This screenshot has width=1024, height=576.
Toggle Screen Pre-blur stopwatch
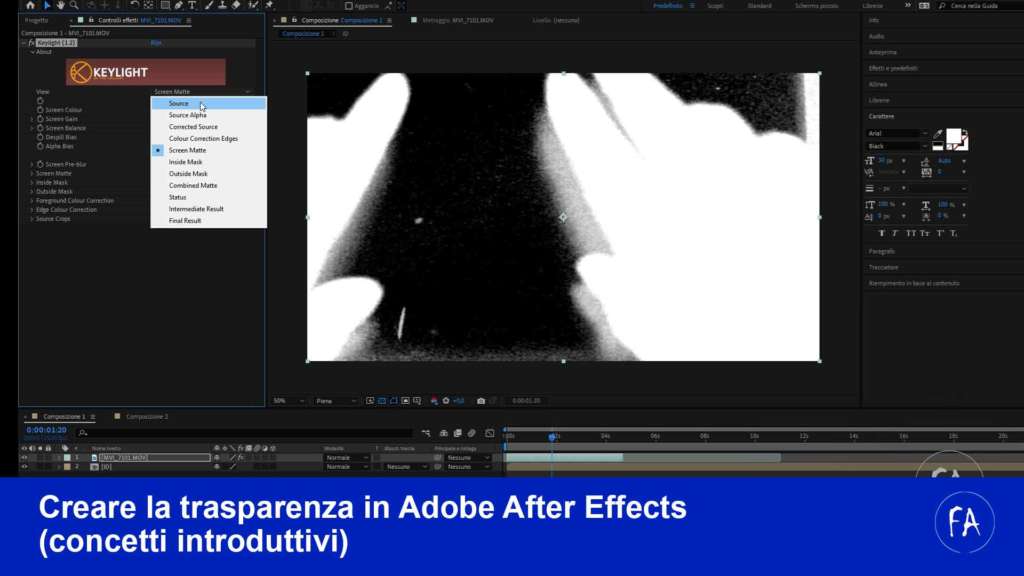[40, 165]
